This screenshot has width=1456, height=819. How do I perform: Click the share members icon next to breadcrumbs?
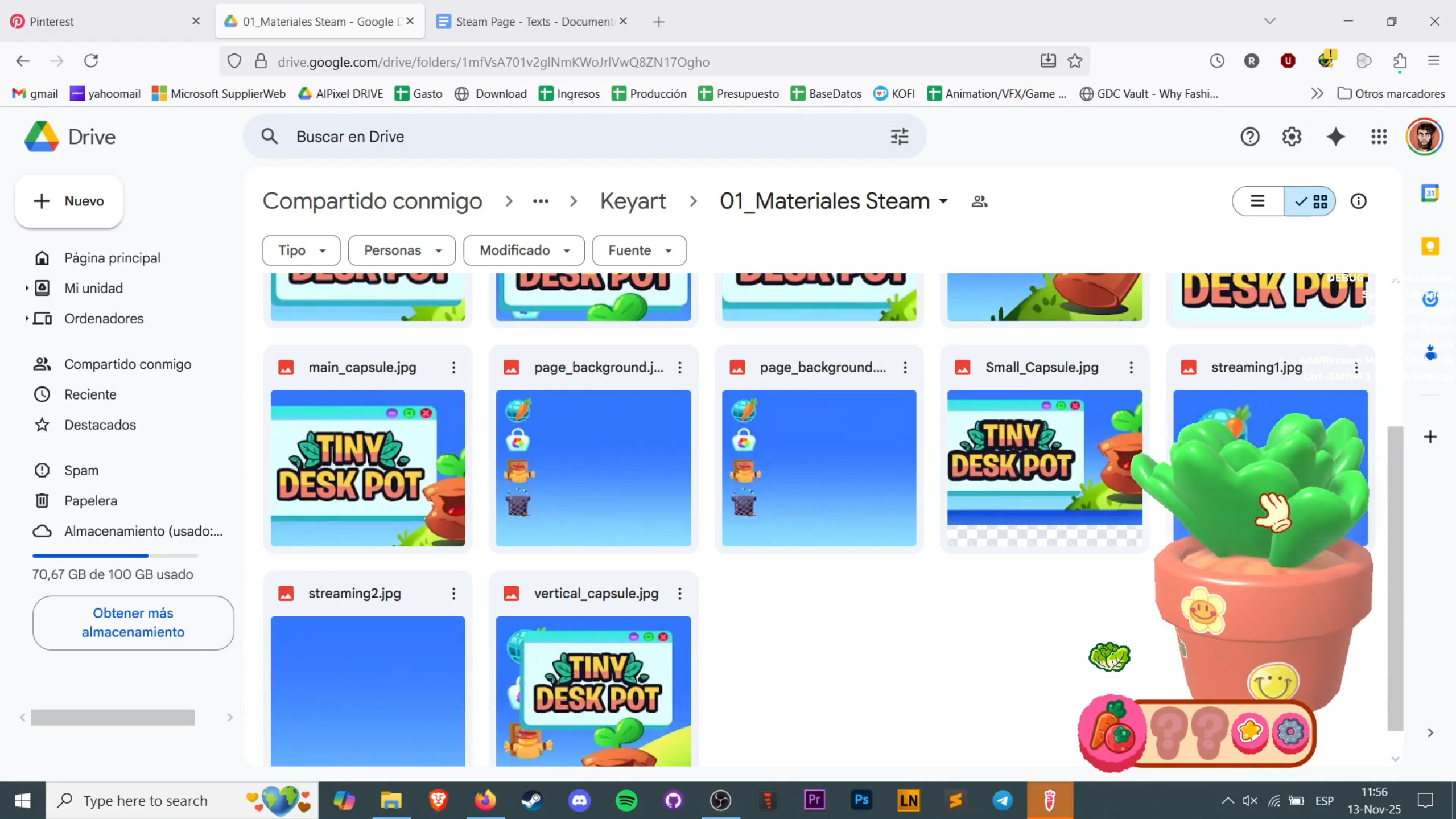click(979, 201)
